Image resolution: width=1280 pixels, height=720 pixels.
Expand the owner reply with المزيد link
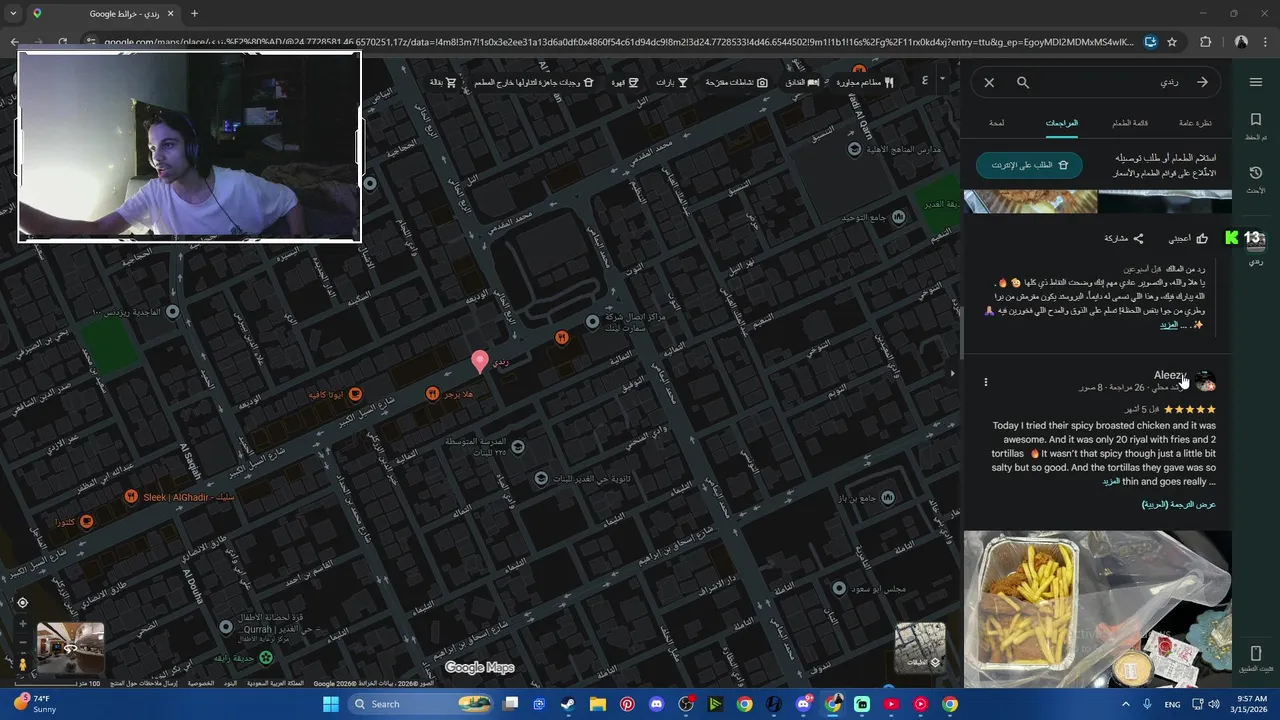[1168, 325]
